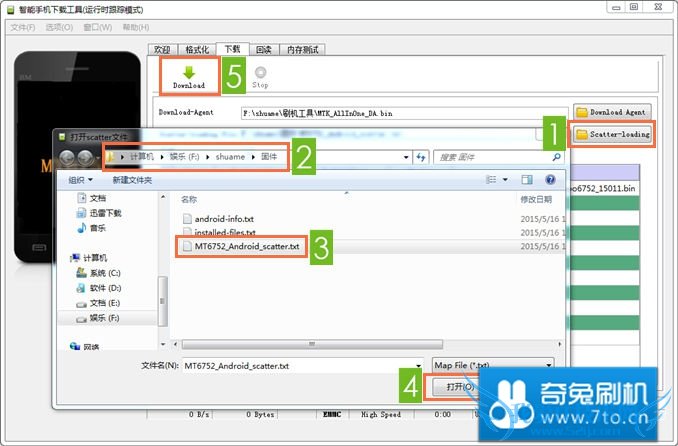Viewport: 678px width, 446px height.
Task: Expand the address bar history dropdown
Action: (x=406, y=157)
